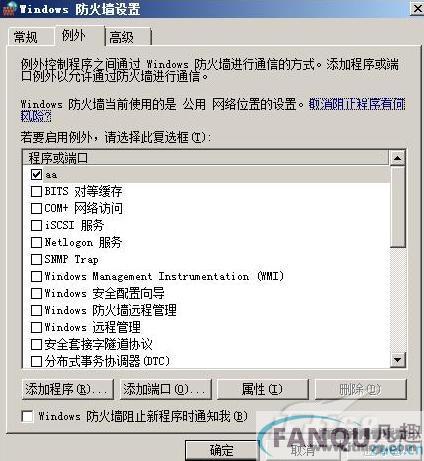The width and height of the screenshot is (424, 461).
Task: Enable Windows Management Instrumentation (WMI) checkbox
Action: click(x=36, y=276)
